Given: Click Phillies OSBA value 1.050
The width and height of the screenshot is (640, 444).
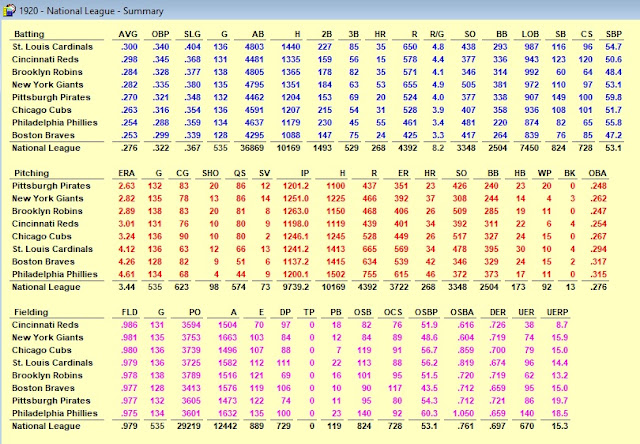Looking at the screenshot, I should coord(463,414).
